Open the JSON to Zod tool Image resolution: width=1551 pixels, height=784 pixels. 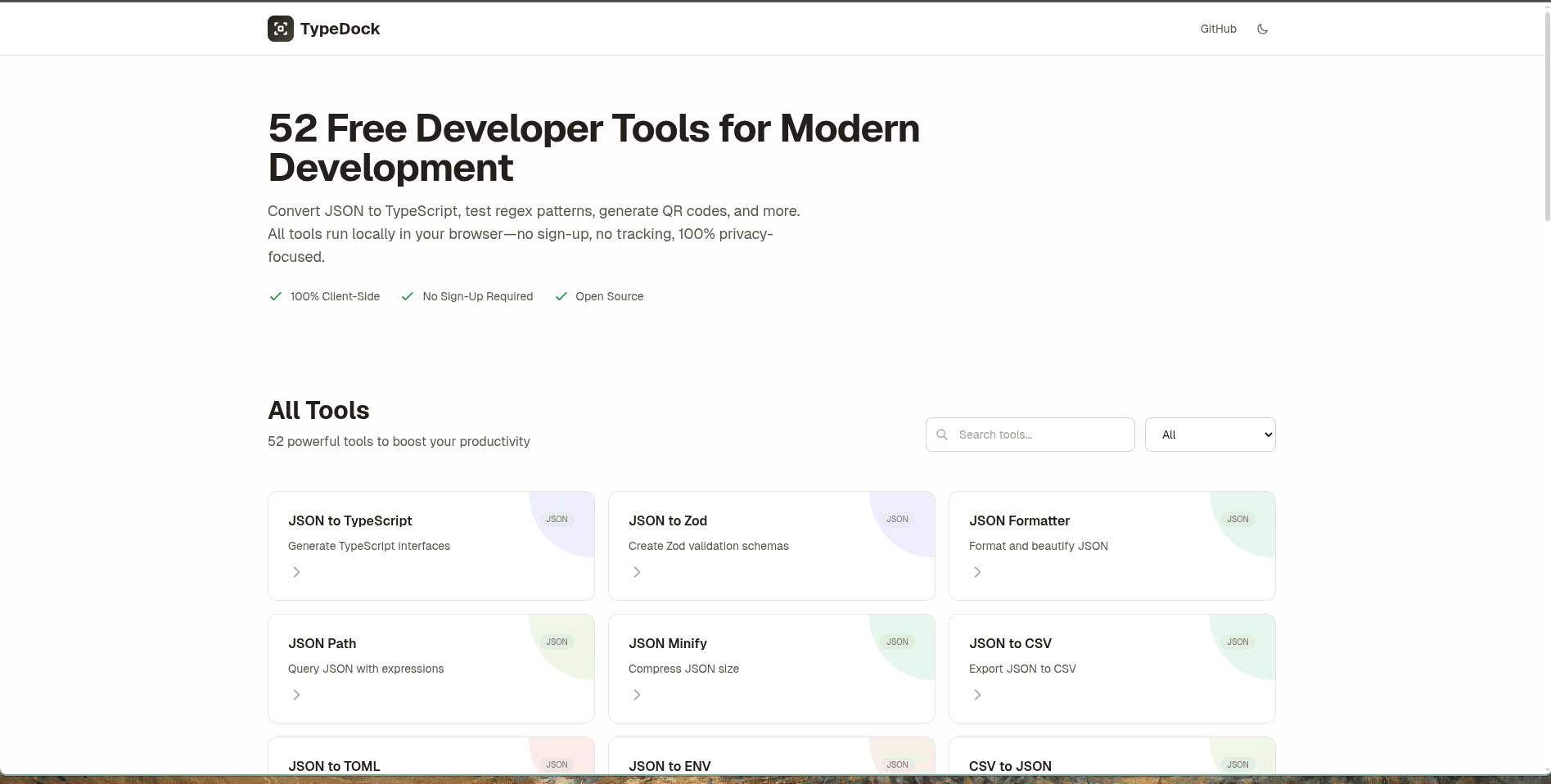click(772, 546)
